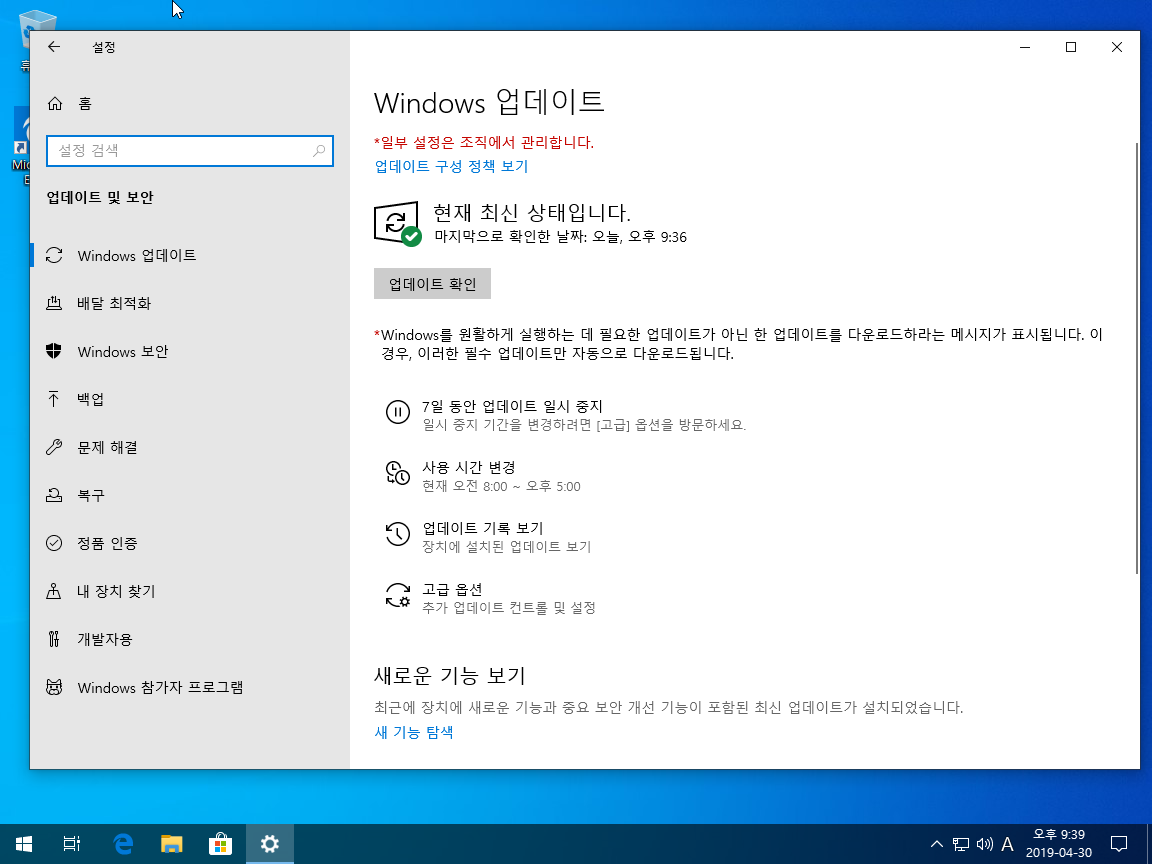The height and width of the screenshot is (864, 1152).
Task: Open the Windows 보안 shield icon
Action: tap(54, 351)
